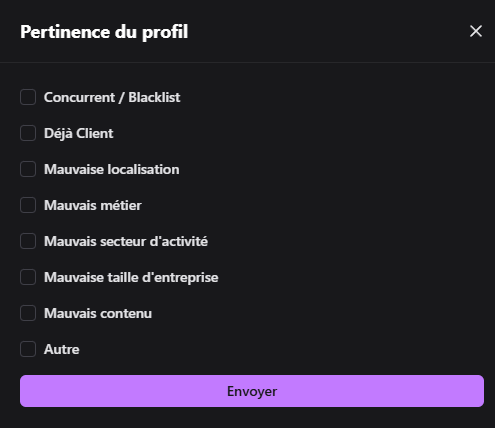Close the Pertinence du profil dialog
This screenshot has height=428, width=495.
476,31
